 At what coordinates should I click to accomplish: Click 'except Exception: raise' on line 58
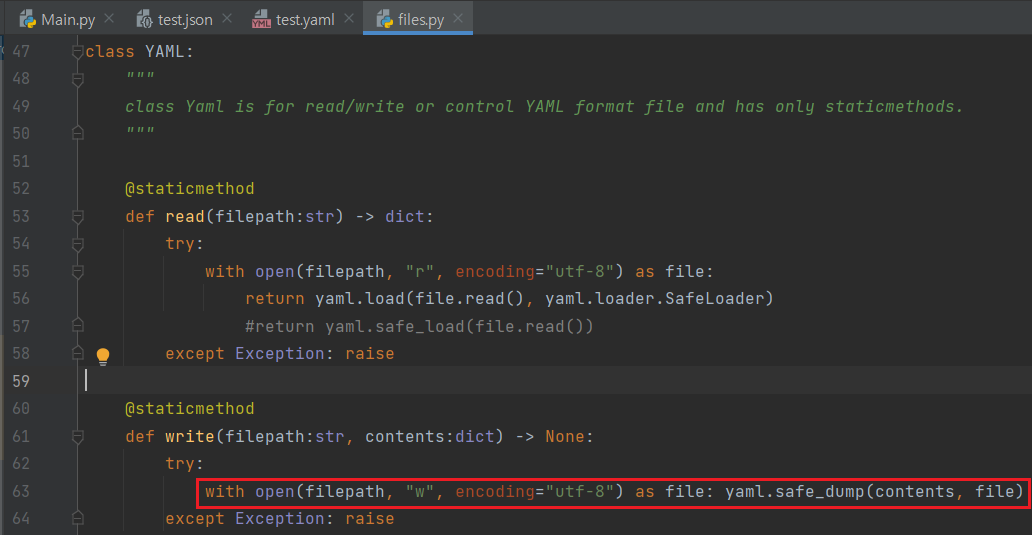click(280, 353)
